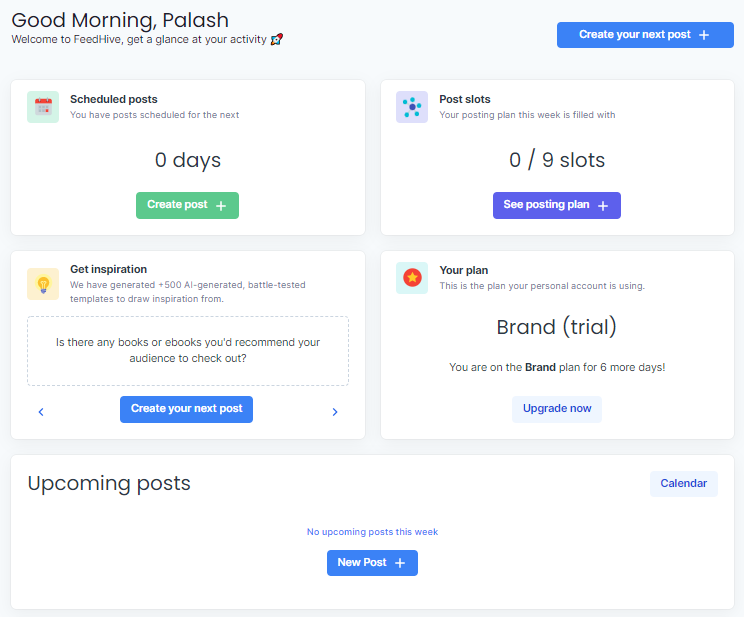Click the Your plan title
744x617 pixels.
[x=464, y=270]
